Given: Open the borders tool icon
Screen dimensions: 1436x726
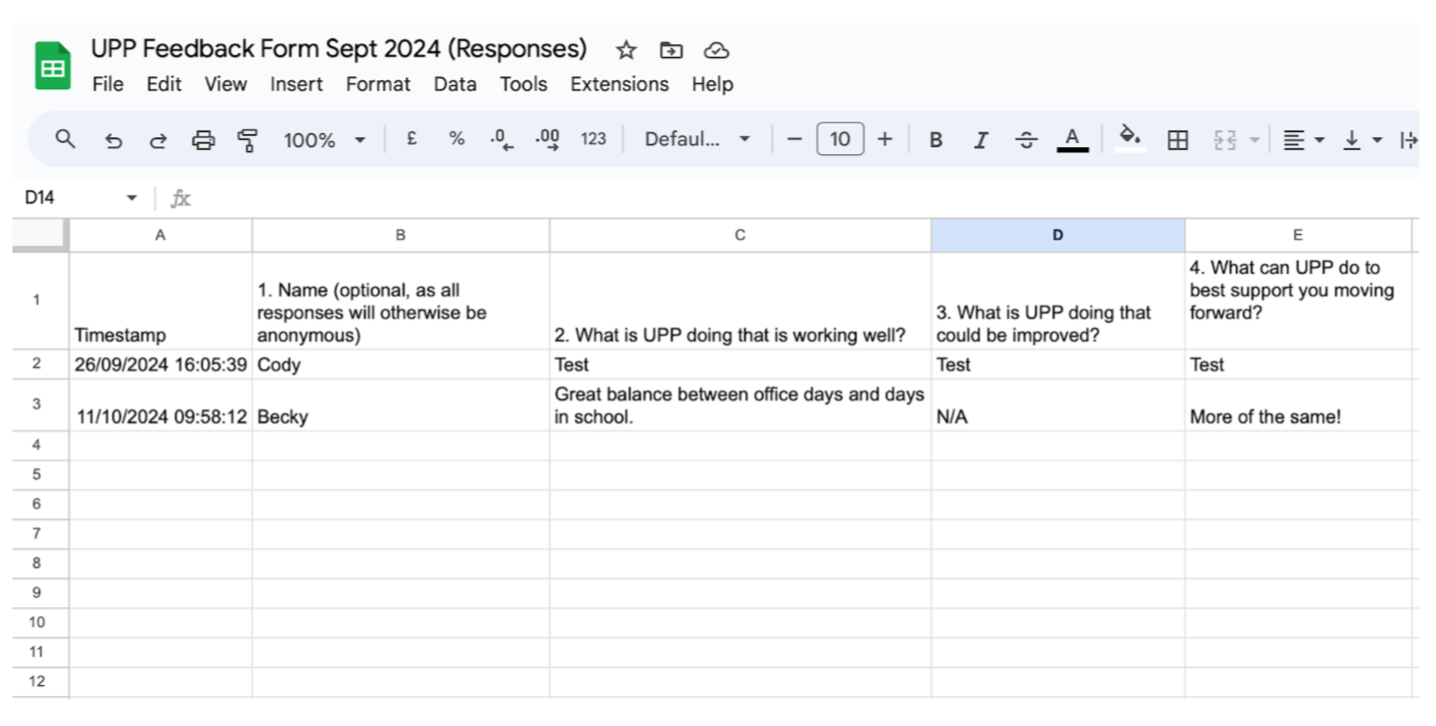Looking at the screenshot, I should [x=1178, y=140].
